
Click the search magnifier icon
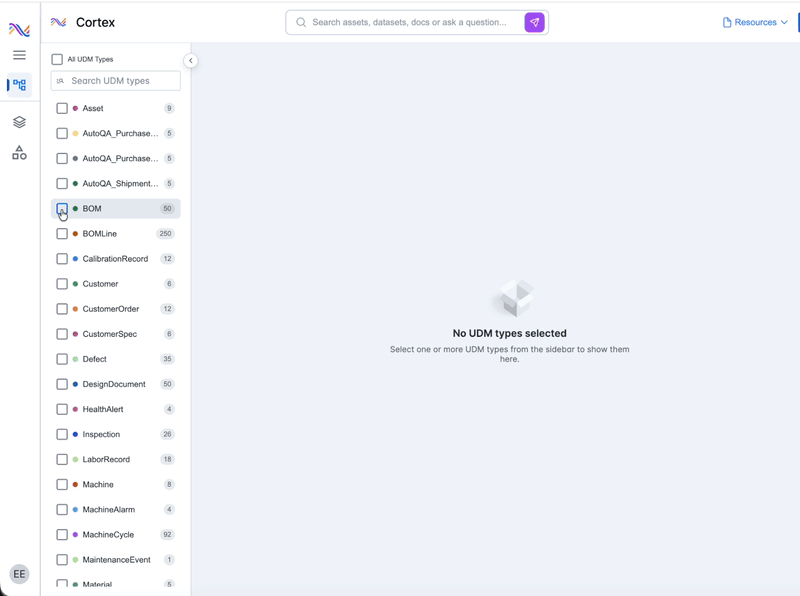[x=301, y=22]
